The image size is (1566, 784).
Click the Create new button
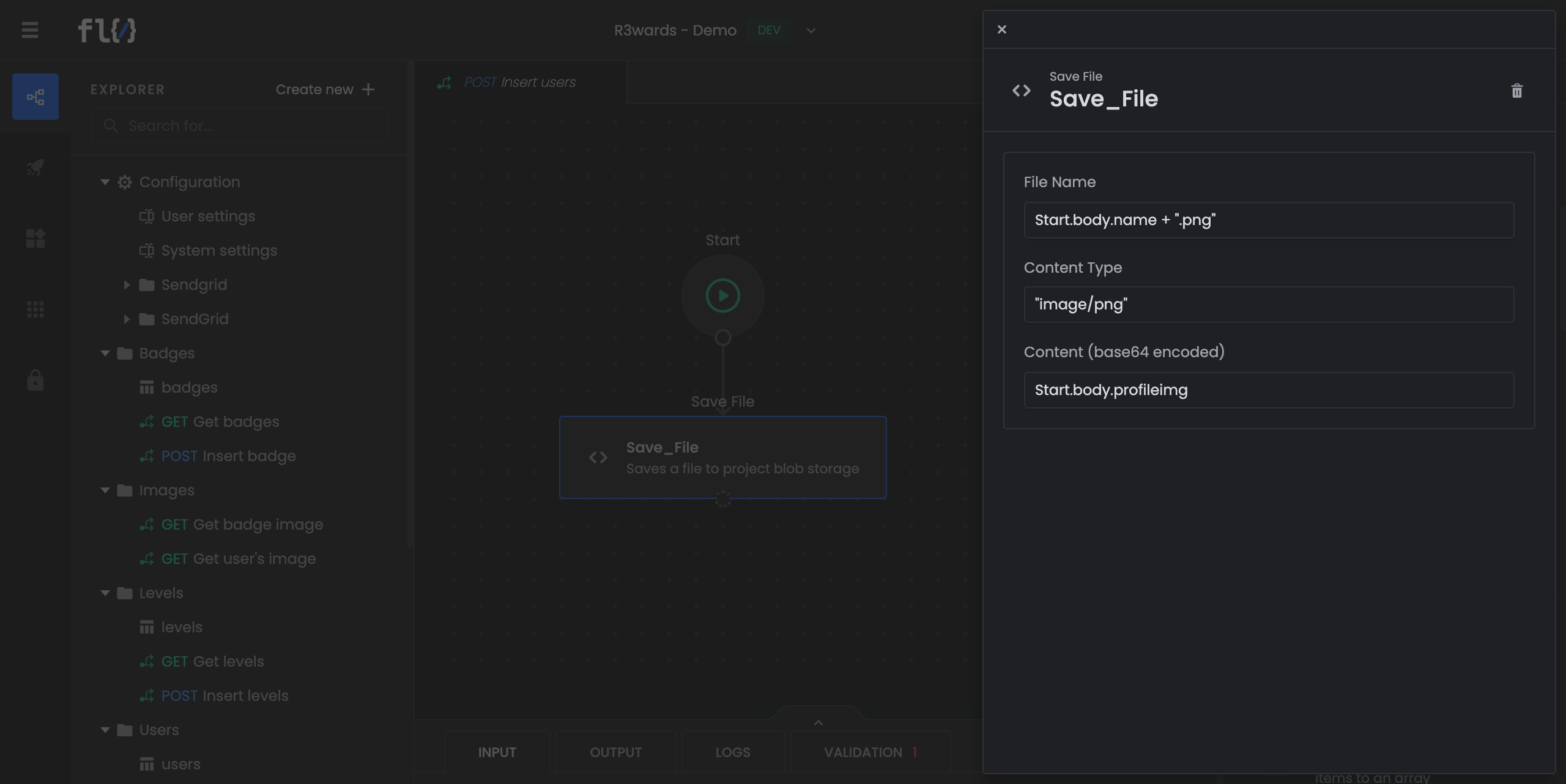(x=325, y=89)
